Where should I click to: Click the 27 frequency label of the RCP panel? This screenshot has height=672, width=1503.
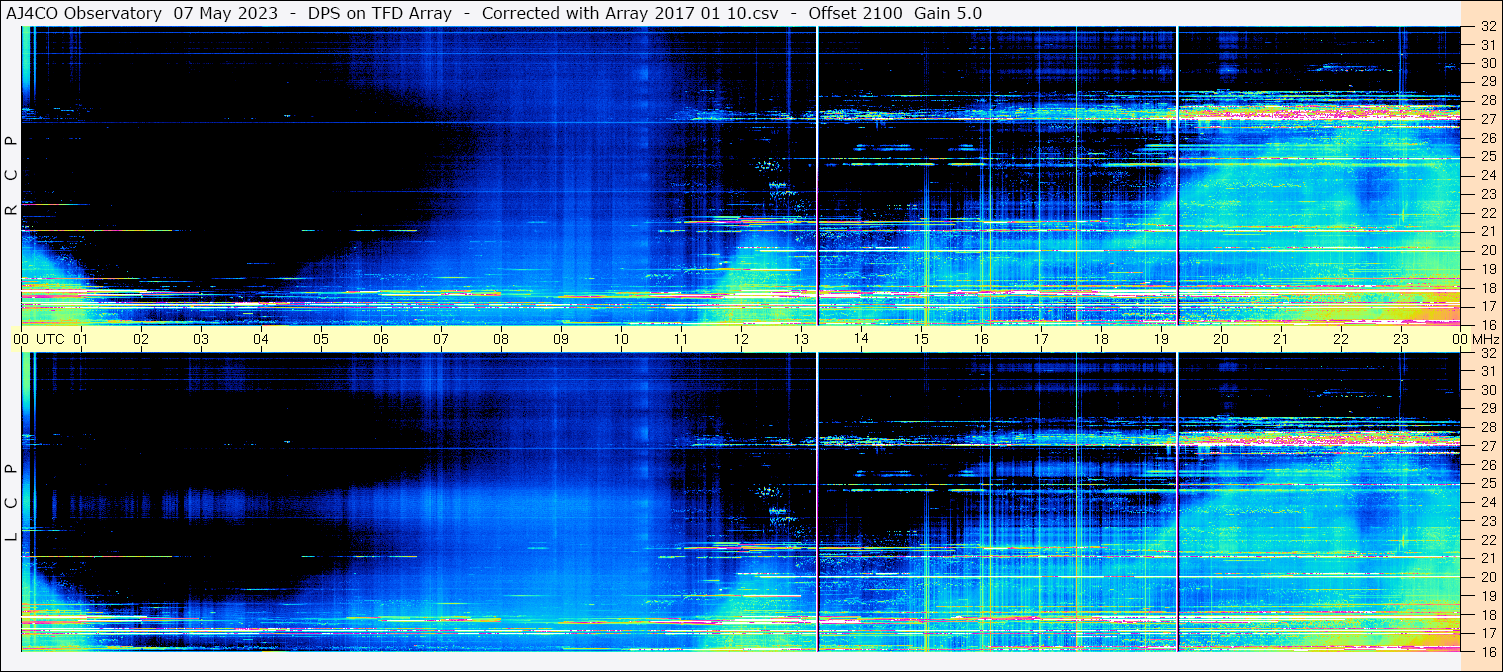coord(1487,119)
